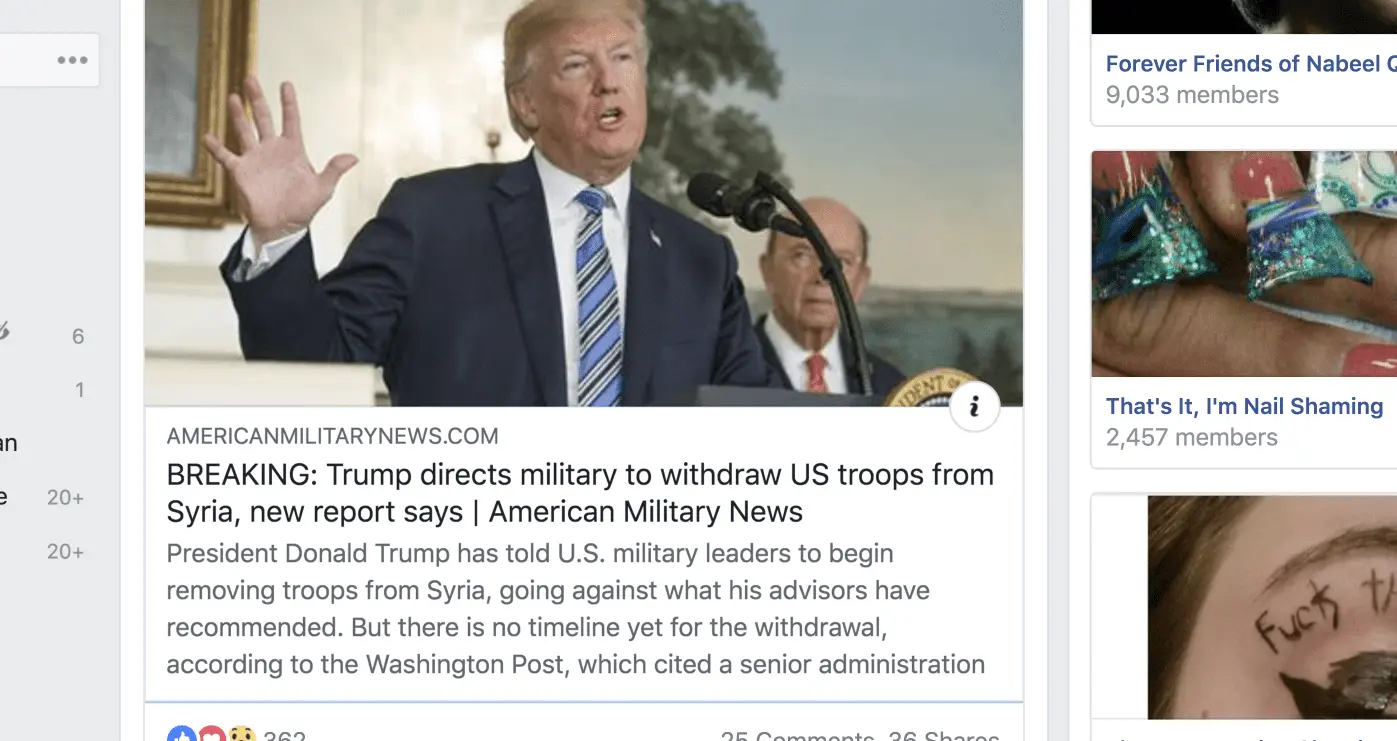
Task: Click the AMERICANMILITARYNEWS.COM source label
Action: [x=332, y=436]
